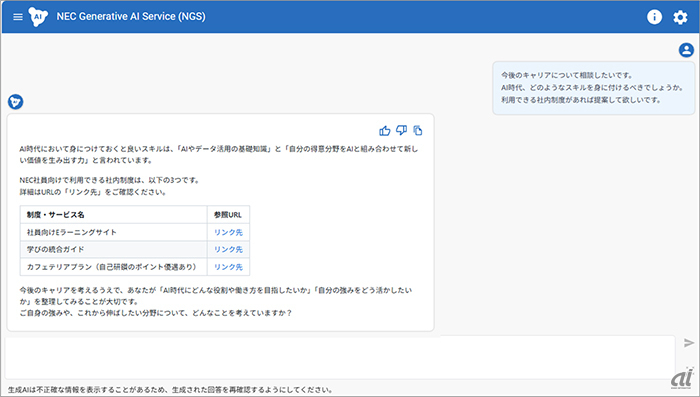Viewport: 700px width, 397px height.
Task: Click the user profile avatar icon
Action: click(x=686, y=50)
